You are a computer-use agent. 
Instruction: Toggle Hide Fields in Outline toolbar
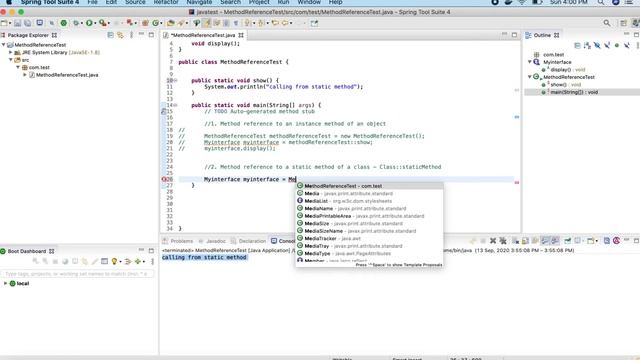coord(597,45)
